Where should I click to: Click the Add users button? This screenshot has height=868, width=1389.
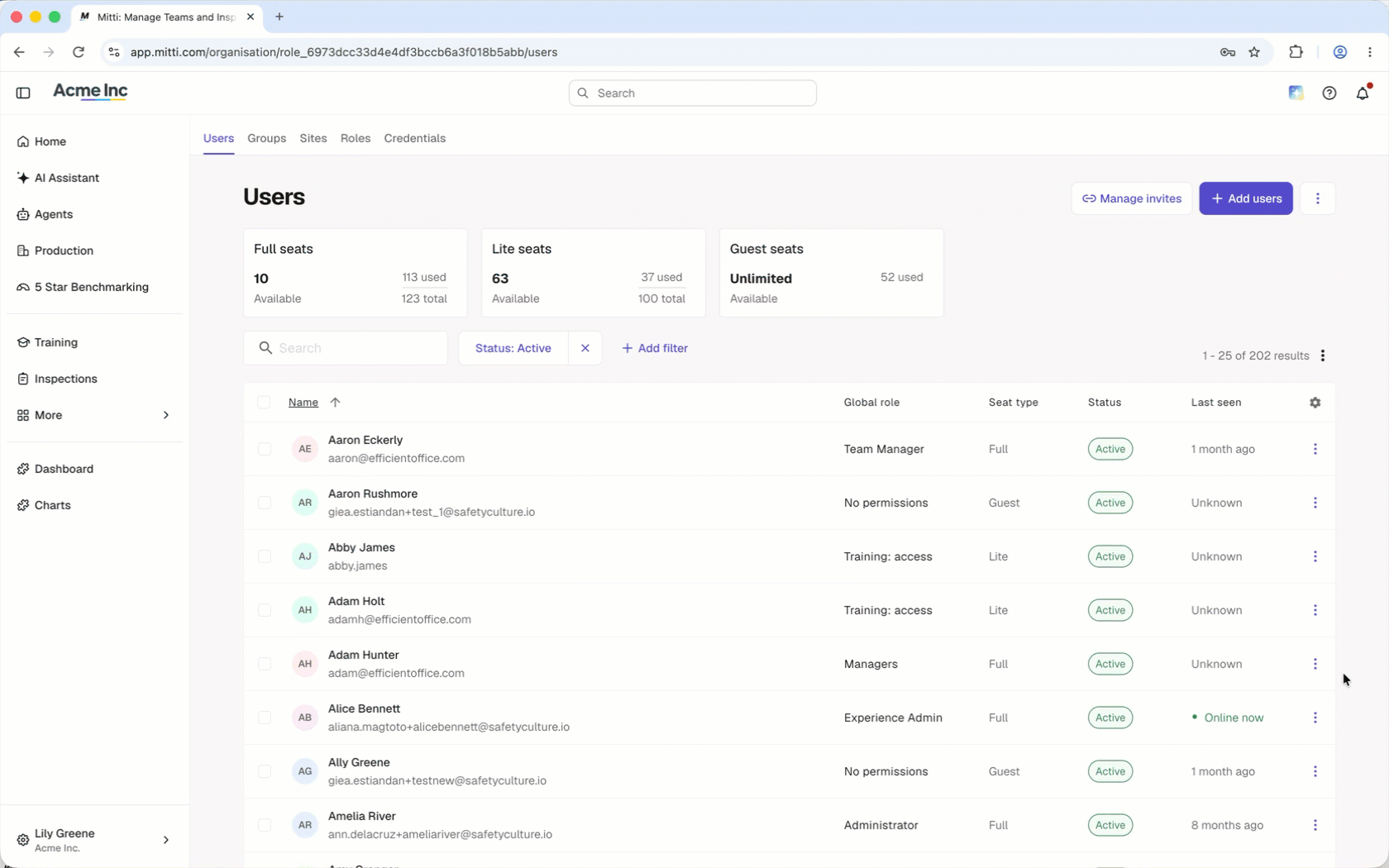click(1246, 198)
